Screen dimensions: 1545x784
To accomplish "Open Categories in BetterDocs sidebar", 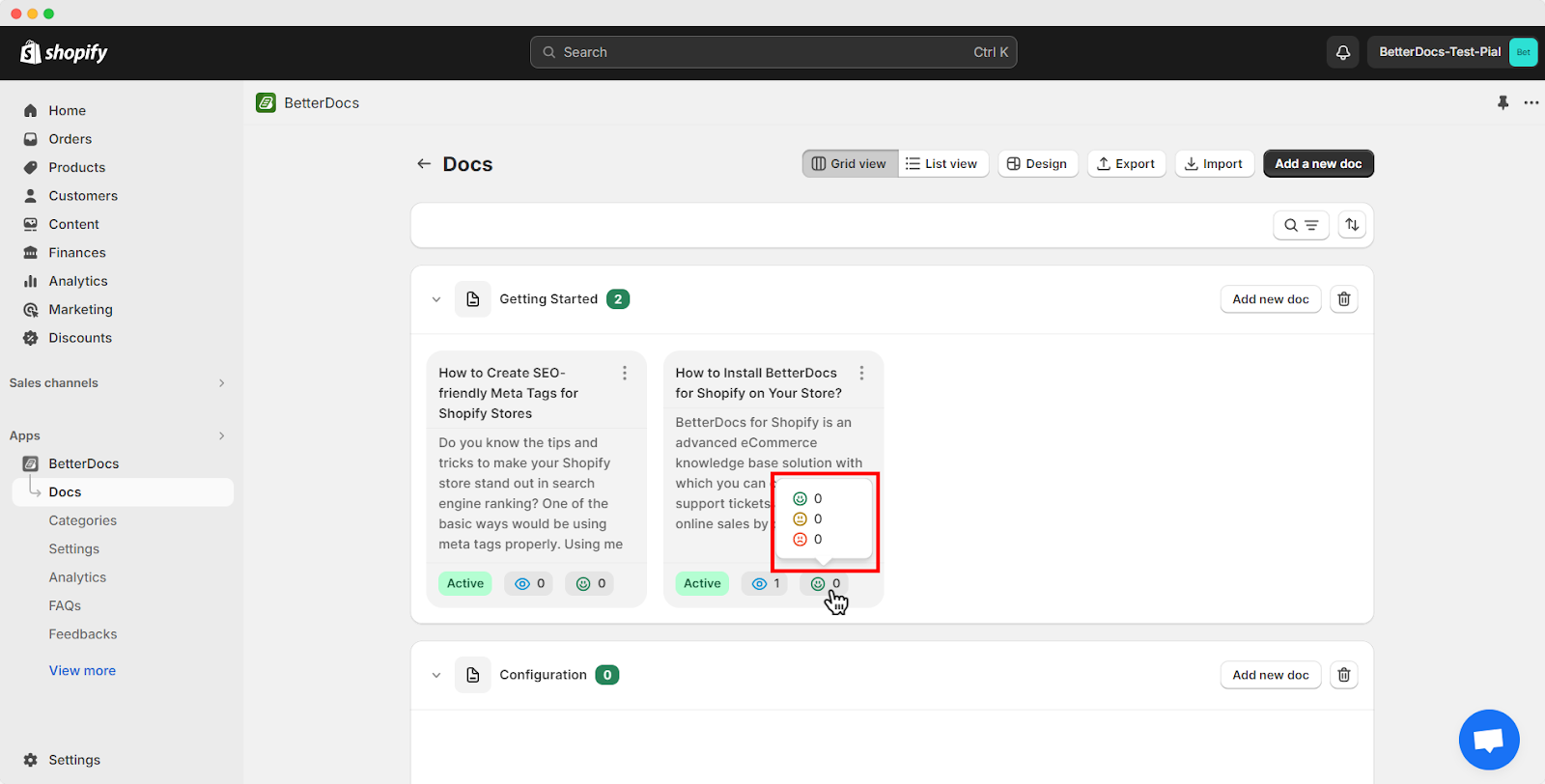I will pyautogui.click(x=83, y=520).
